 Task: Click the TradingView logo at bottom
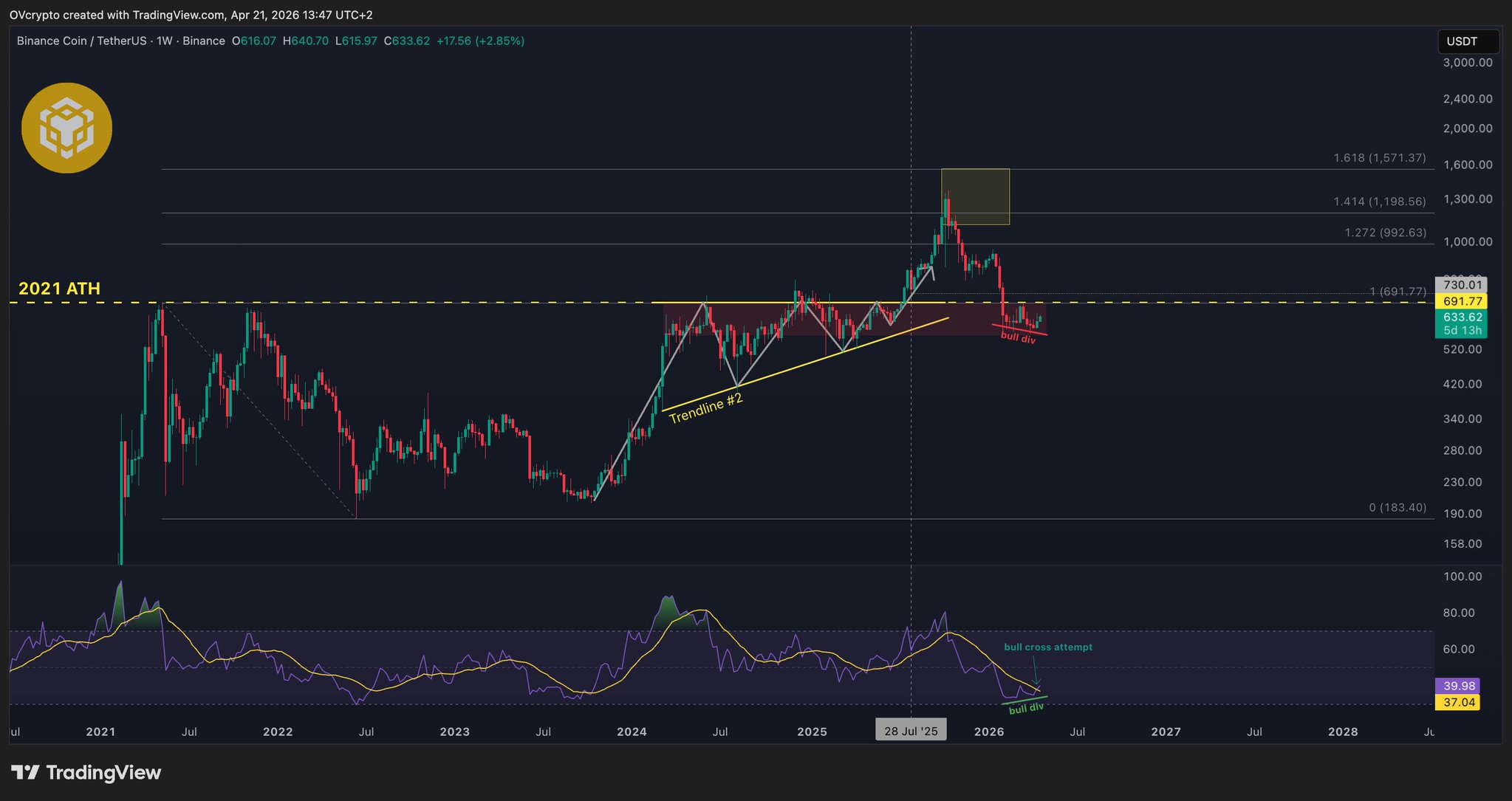click(86, 773)
